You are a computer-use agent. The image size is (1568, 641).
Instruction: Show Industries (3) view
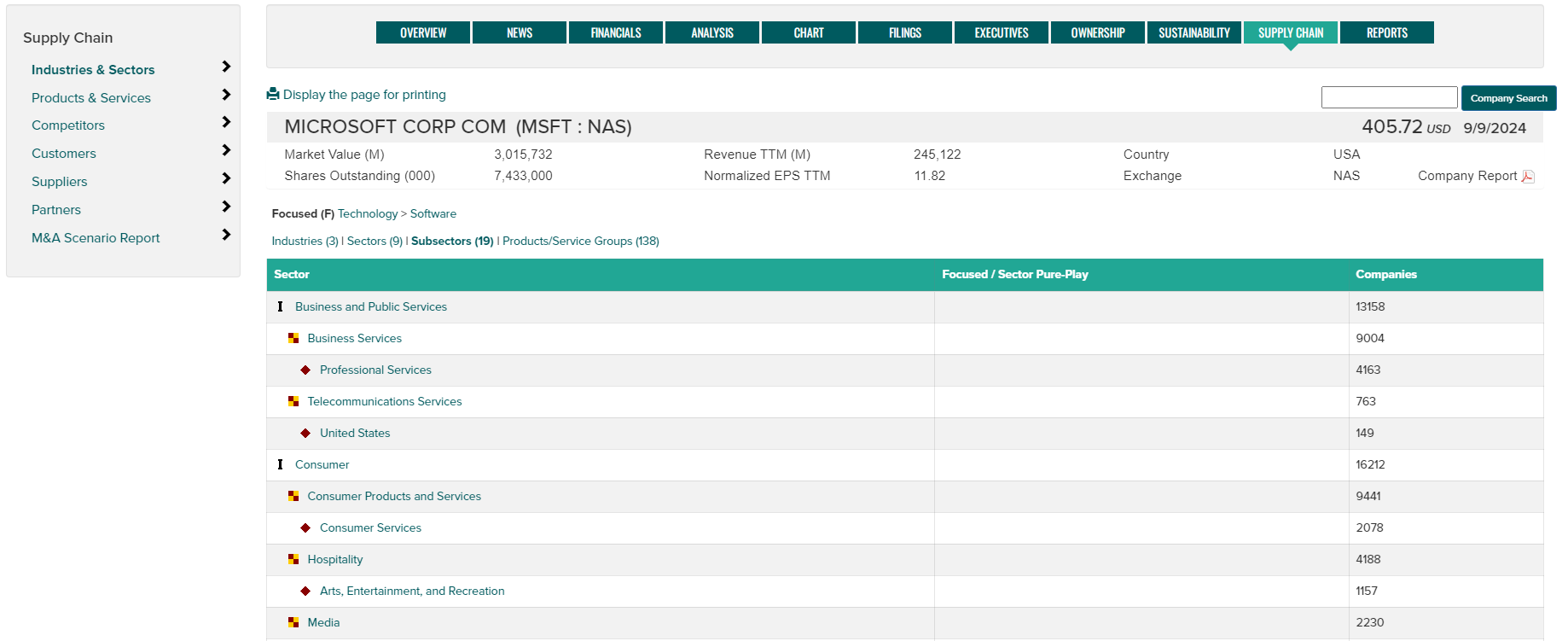point(305,241)
